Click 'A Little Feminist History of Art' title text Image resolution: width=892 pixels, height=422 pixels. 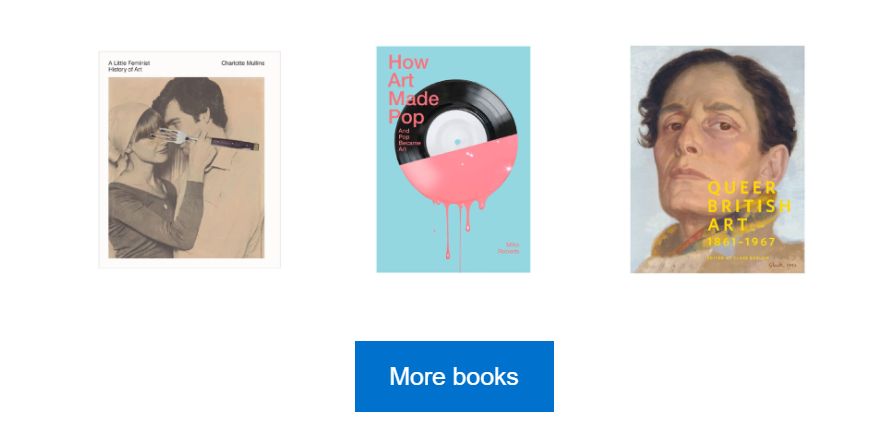tap(129, 66)
